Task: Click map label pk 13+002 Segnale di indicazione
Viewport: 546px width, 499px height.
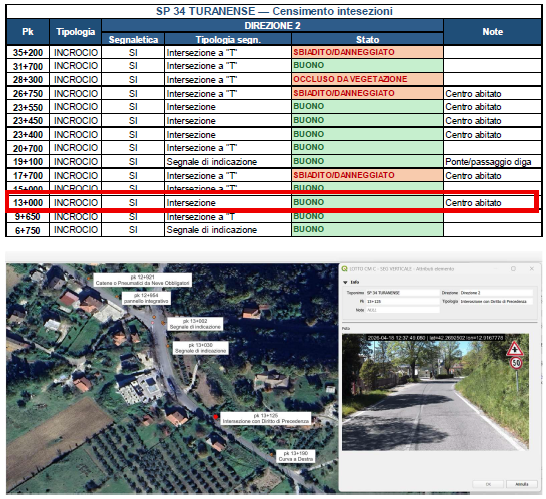Action: (x=195, y=324)
